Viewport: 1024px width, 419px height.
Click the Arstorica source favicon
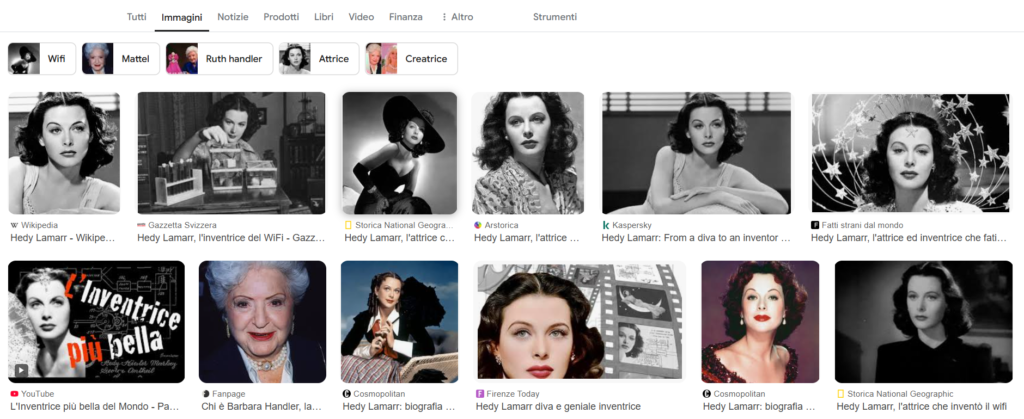pos(478,225)
